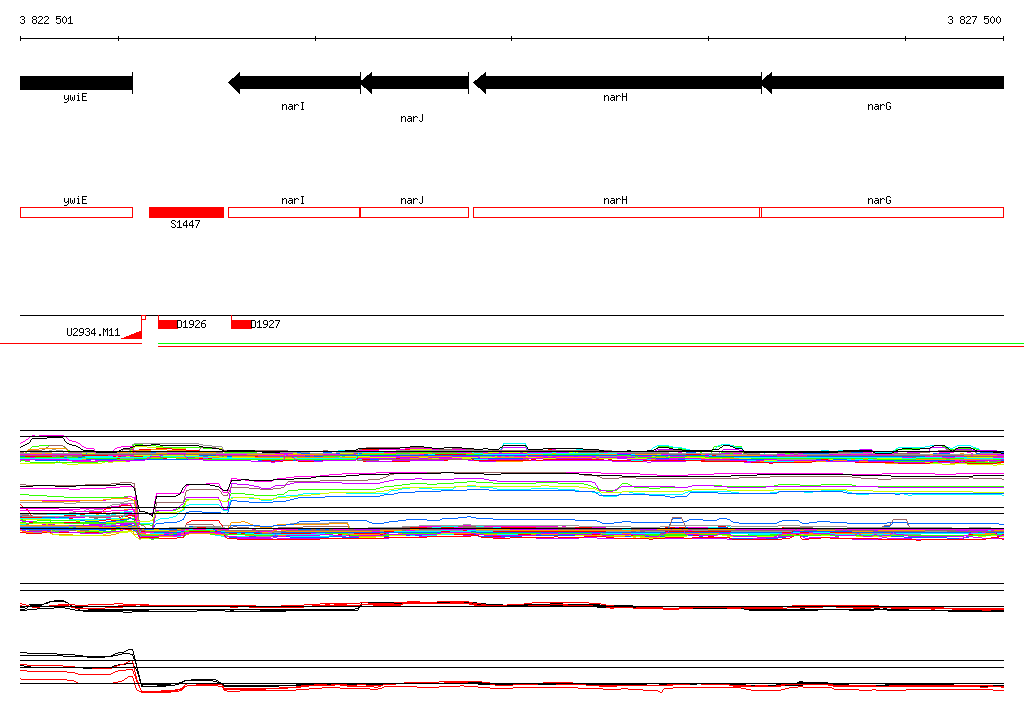
Task: Click the narH gene arrow
Action: pos(617,83)
